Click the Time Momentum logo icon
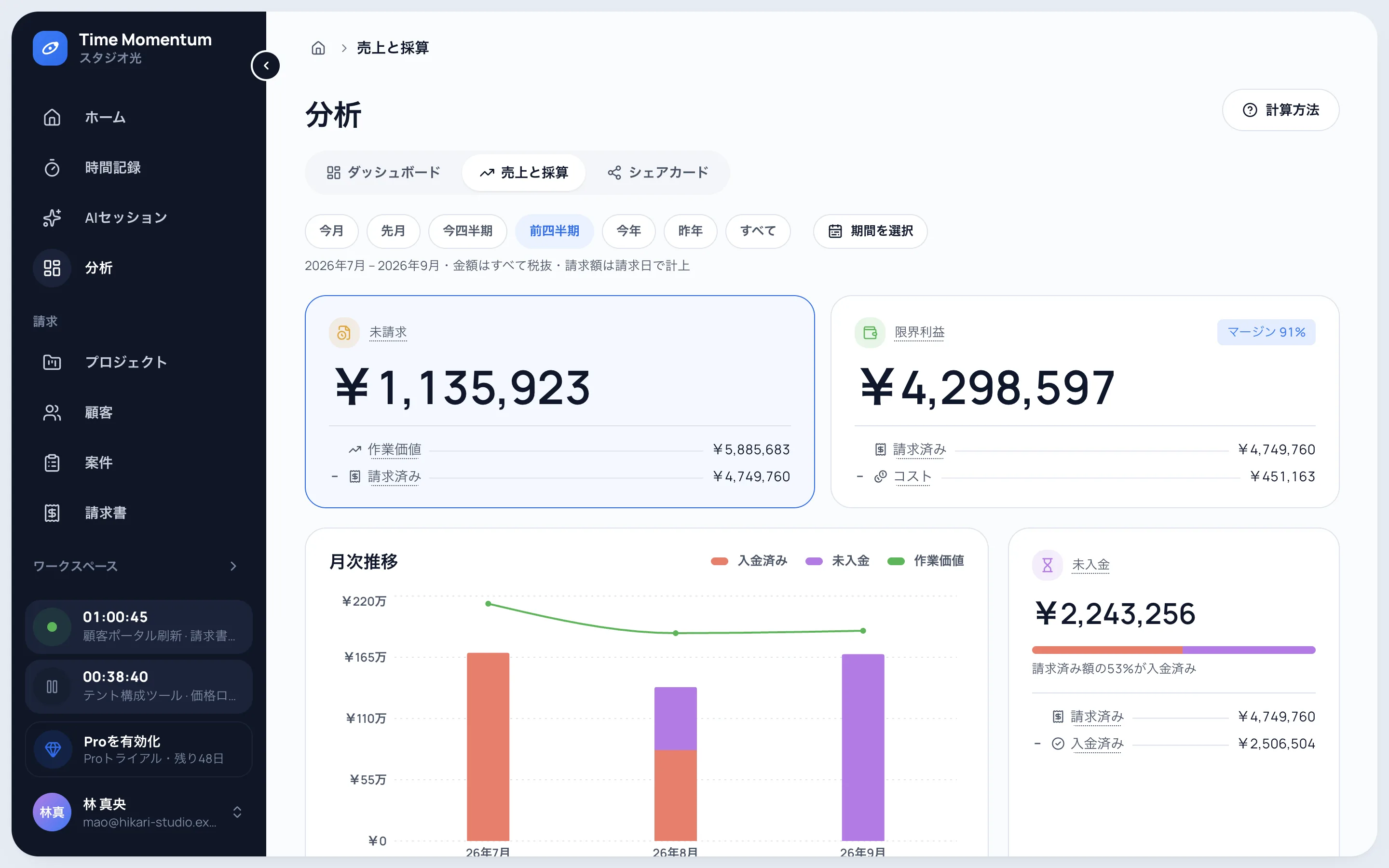This screenshot has width=1389, height=868. point(50,48)
